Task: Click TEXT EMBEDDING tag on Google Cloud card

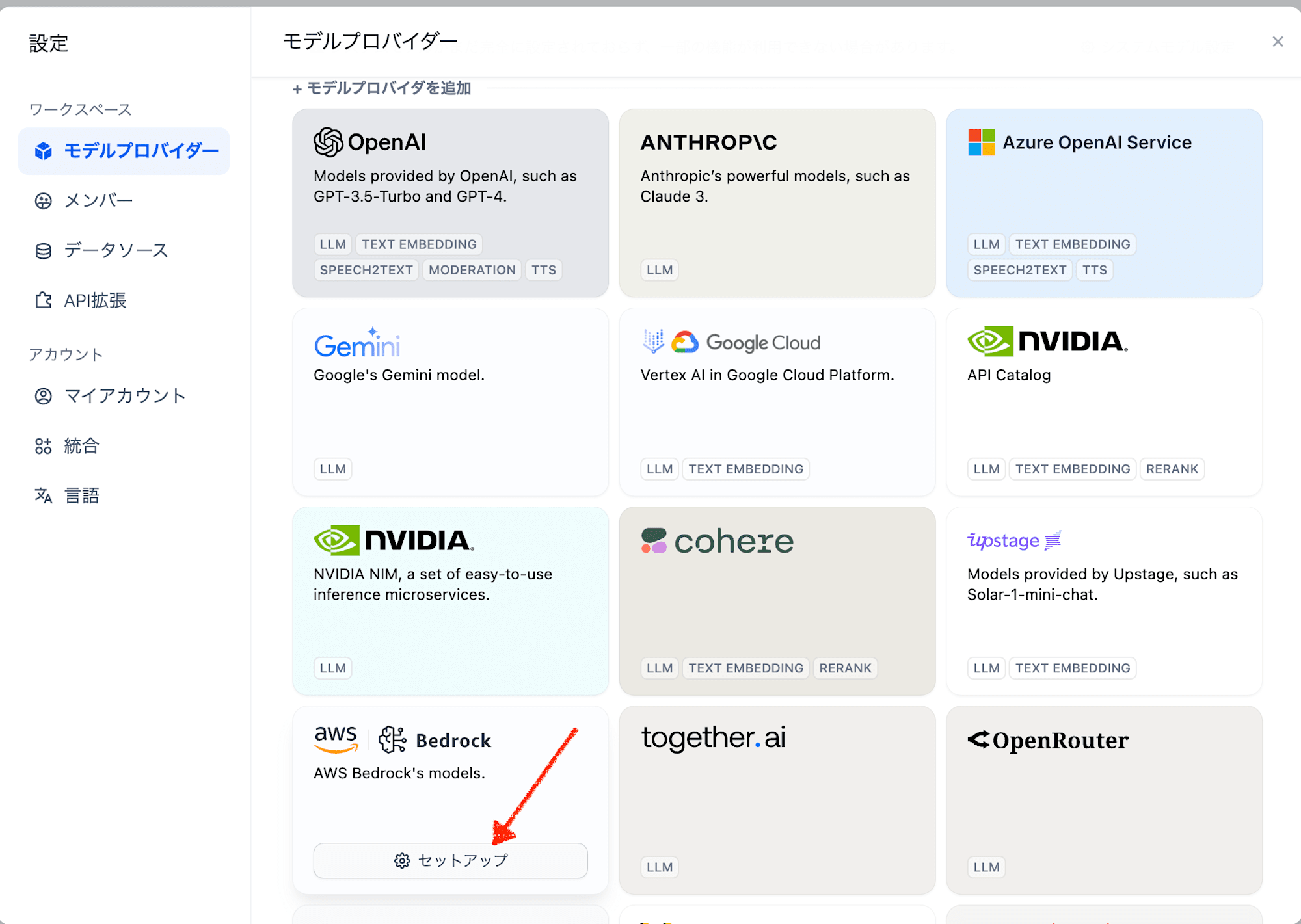Action: tap(746, 469)
